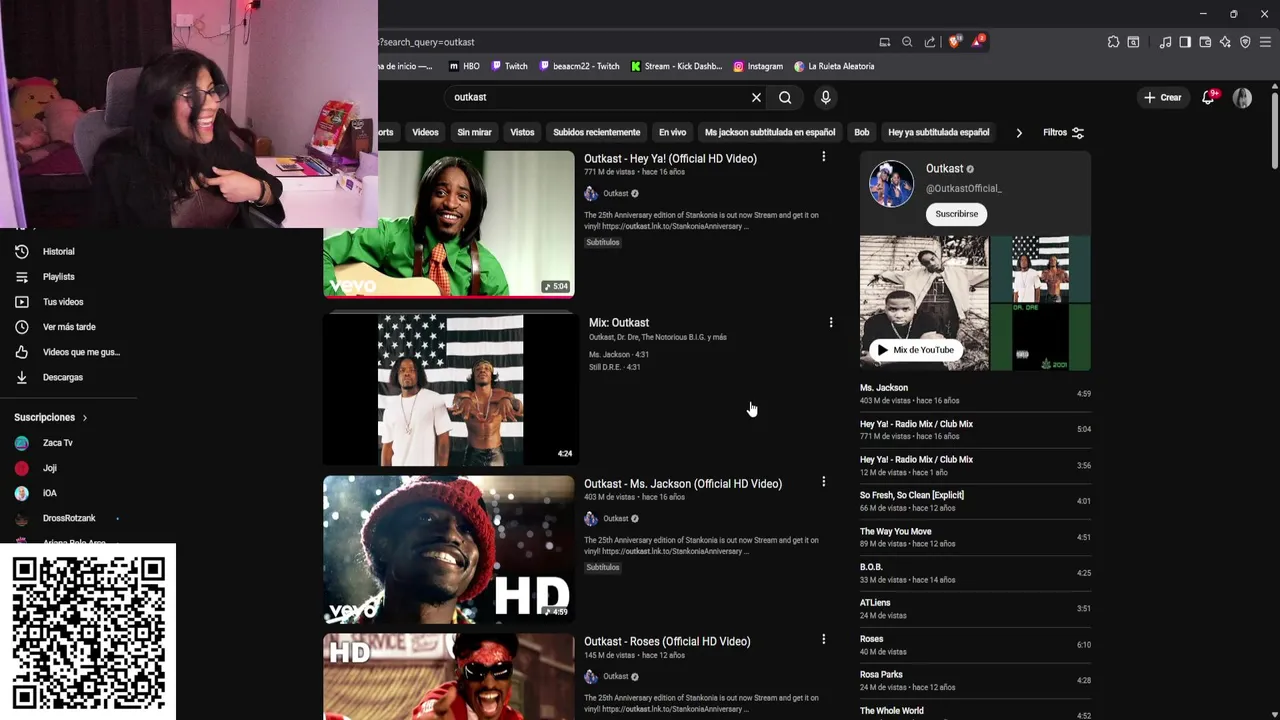Click the Crear button
The image size is (1280, 720).
coord(1163,97)
